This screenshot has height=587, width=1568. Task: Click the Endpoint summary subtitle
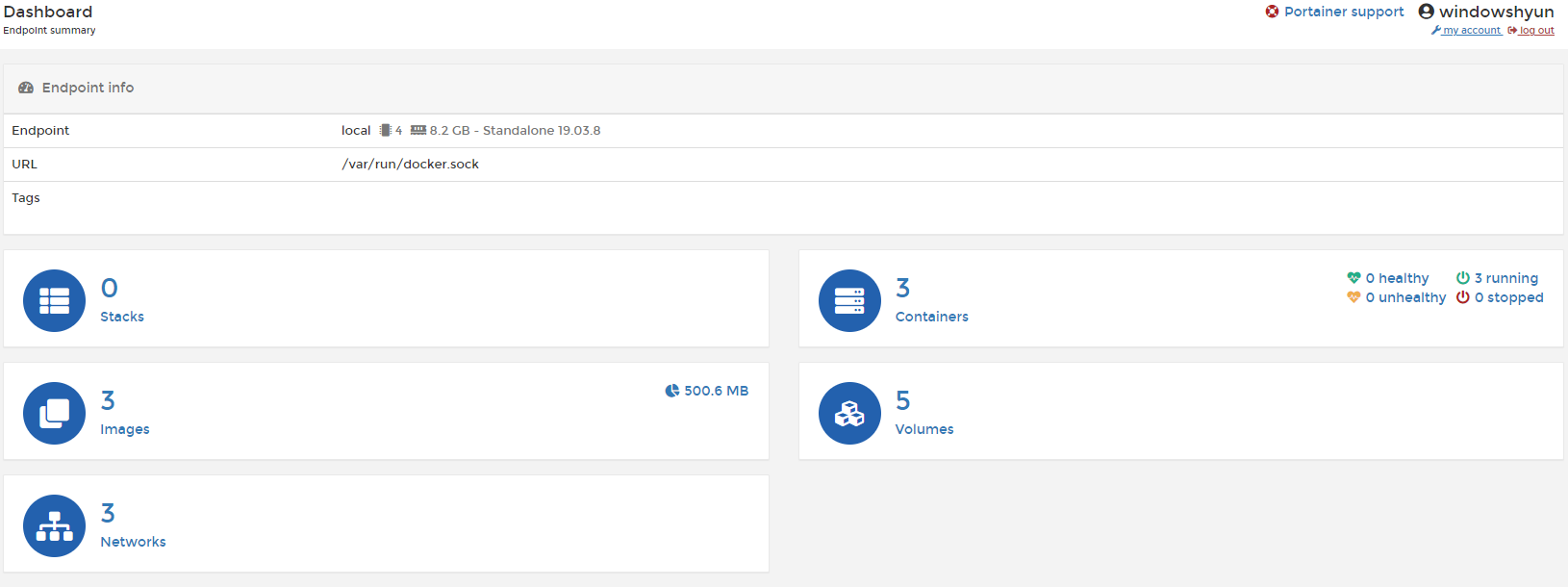[x=49, y=31]
